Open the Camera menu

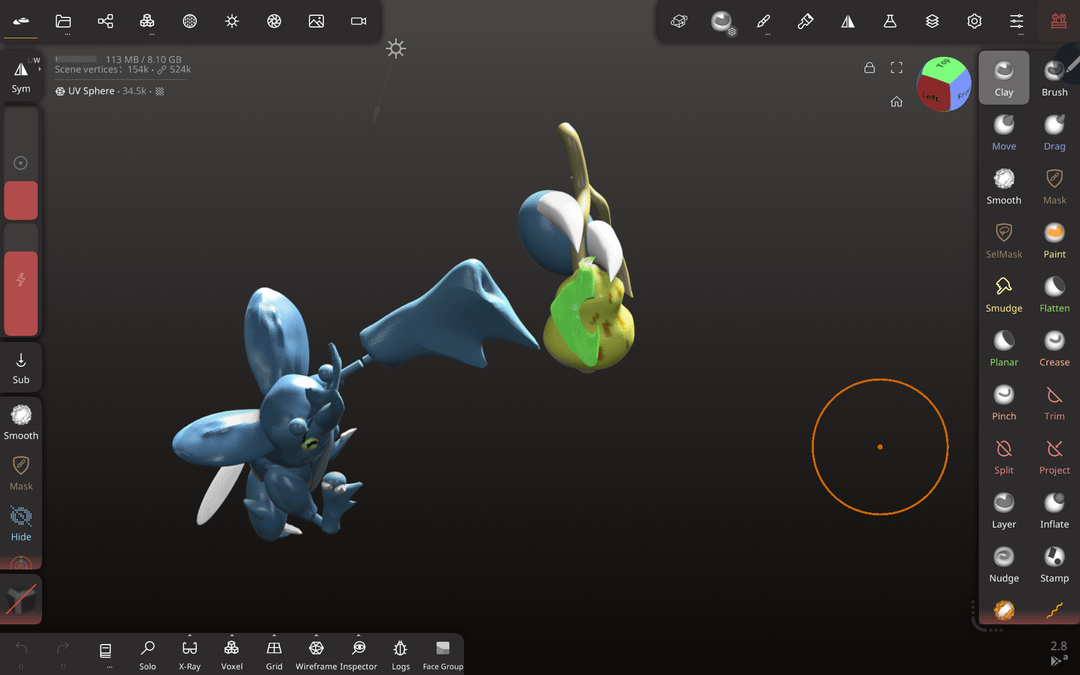coord(358,21)
